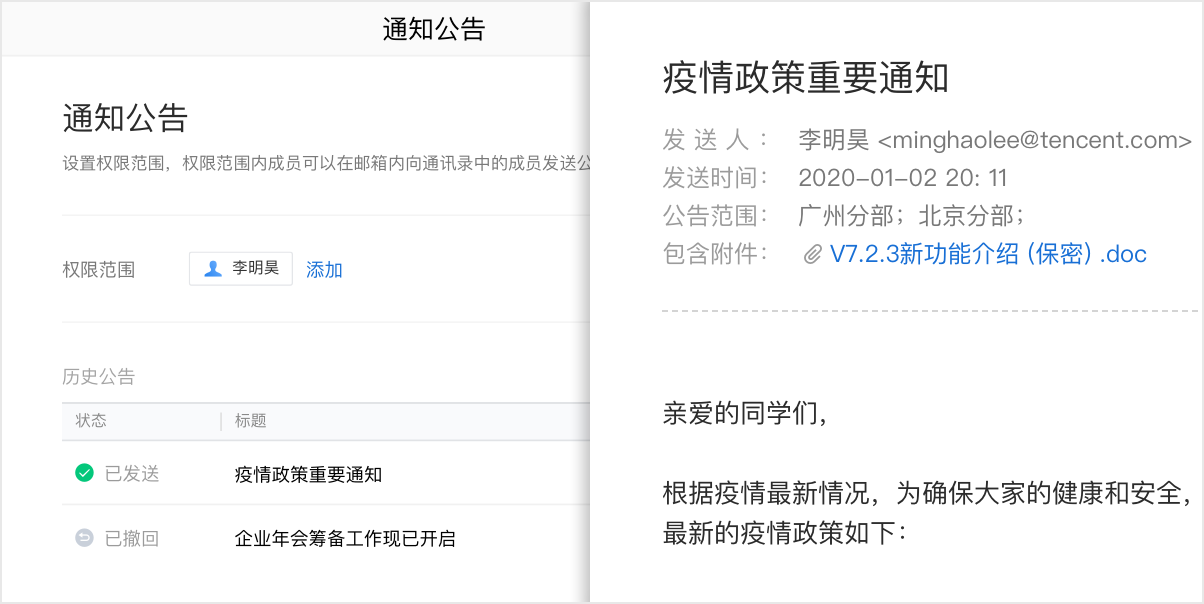
Task: Open the 企业年会筹备工作现已开启 announcement row
Action: pos(345,539)
